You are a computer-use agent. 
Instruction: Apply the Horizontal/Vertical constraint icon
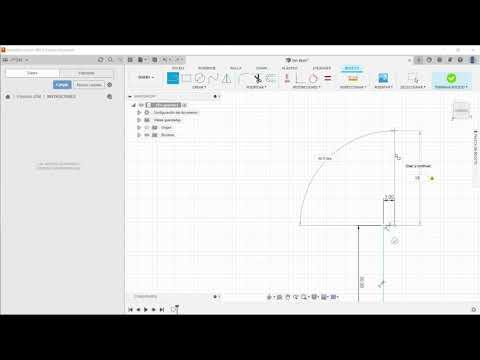pos(287,78)
